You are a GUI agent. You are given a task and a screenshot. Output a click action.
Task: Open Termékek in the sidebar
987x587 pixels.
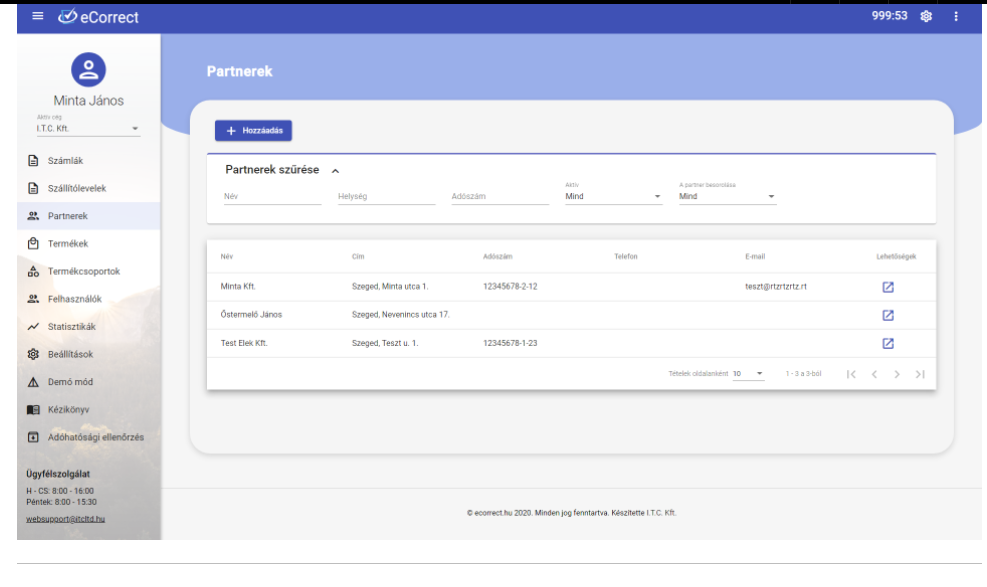[x=88, y=243]
